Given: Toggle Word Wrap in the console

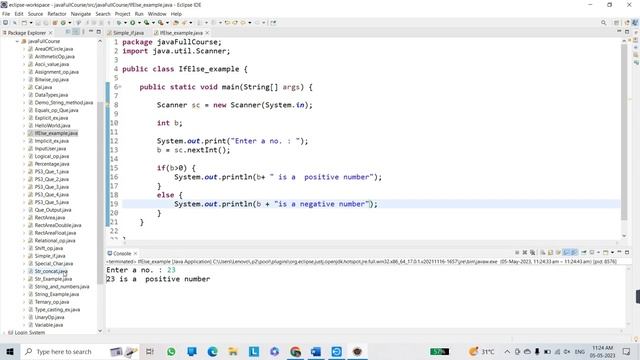Looking at the screenshot, I should coord(558,253).
